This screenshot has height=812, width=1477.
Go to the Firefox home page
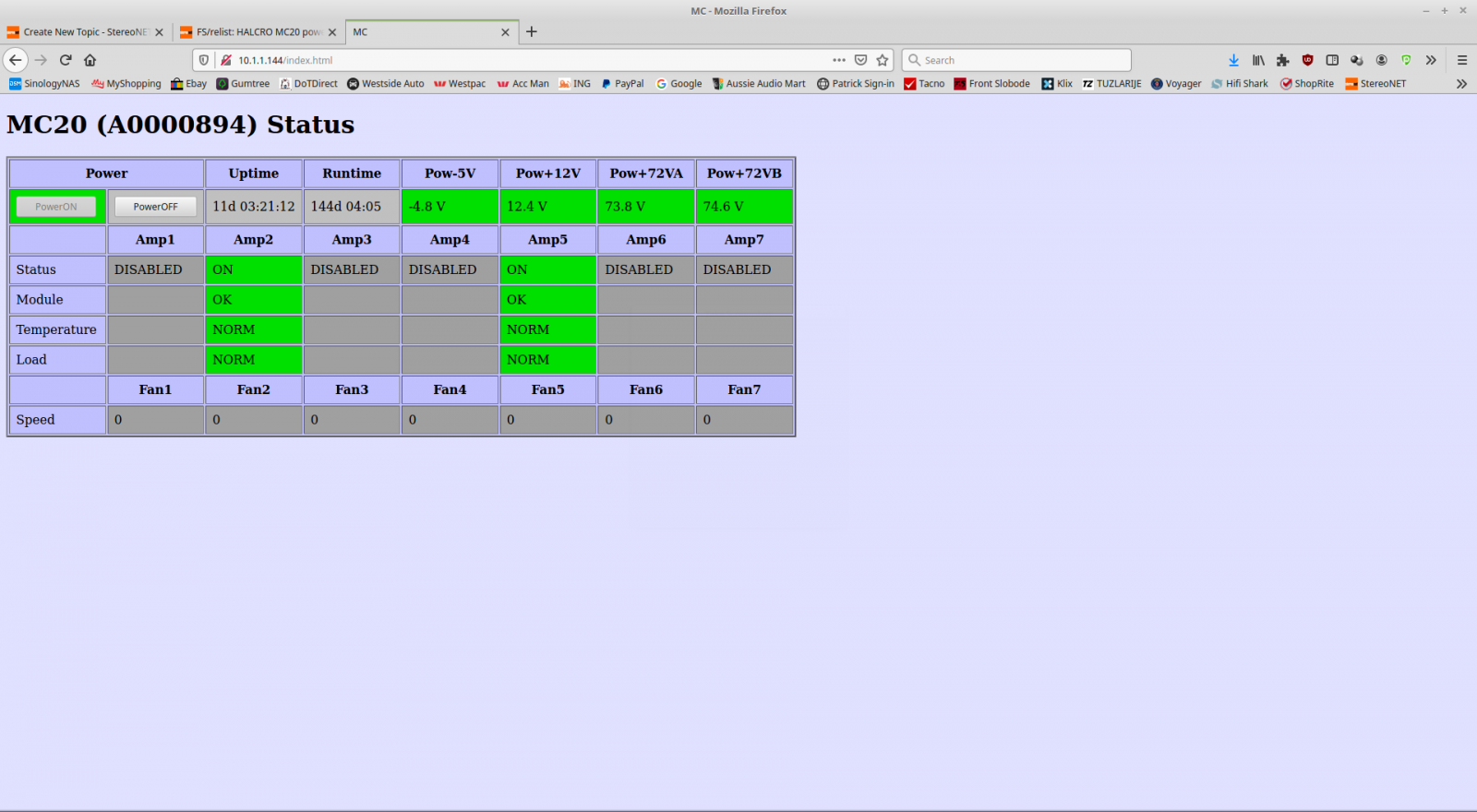click(x=90, y=60)
